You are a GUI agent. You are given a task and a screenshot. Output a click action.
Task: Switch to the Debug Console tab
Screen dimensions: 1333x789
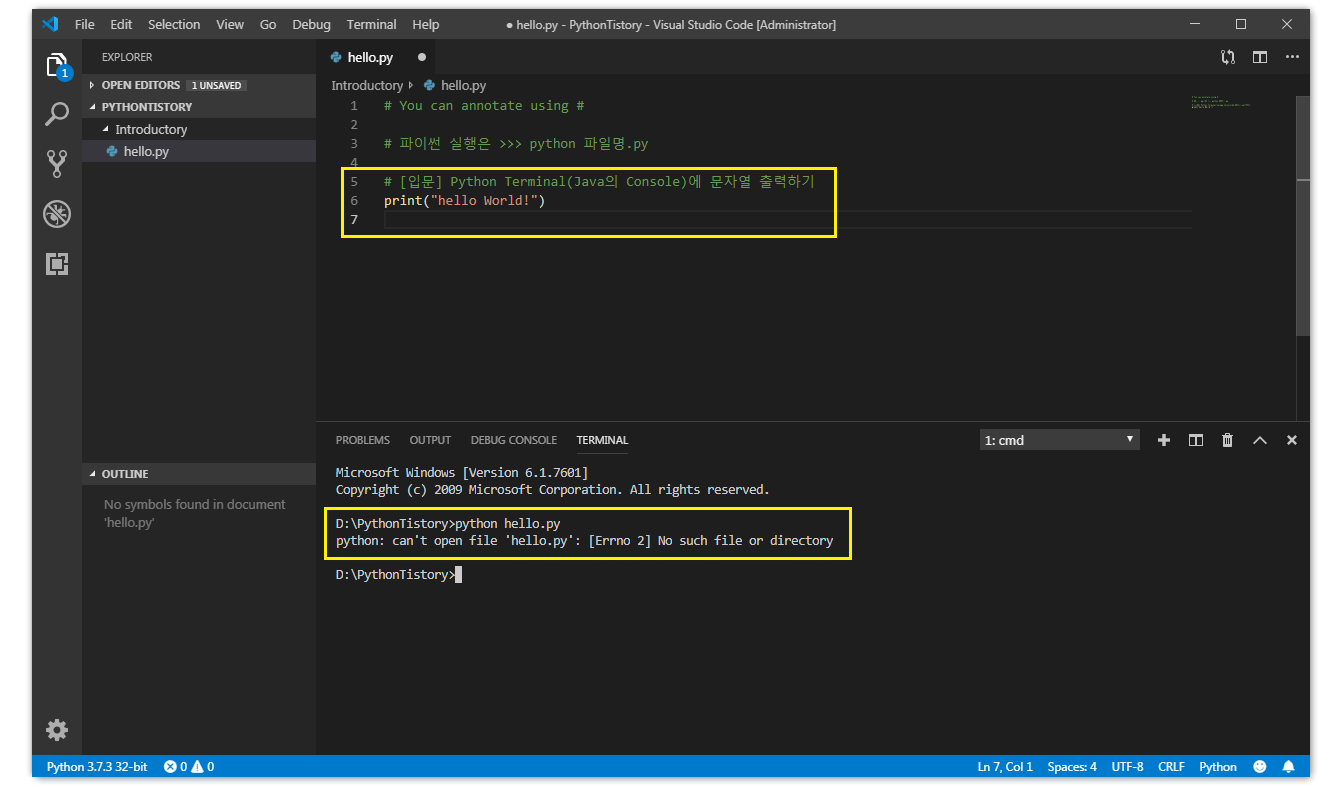click(514, 440)
